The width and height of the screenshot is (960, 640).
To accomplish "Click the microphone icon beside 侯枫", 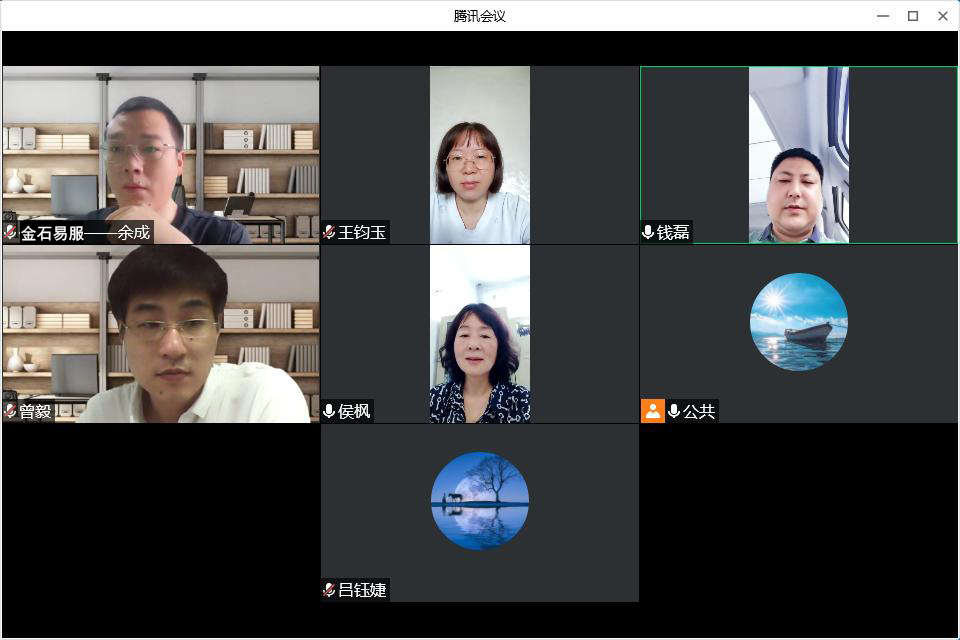I will tap(329, 411).
